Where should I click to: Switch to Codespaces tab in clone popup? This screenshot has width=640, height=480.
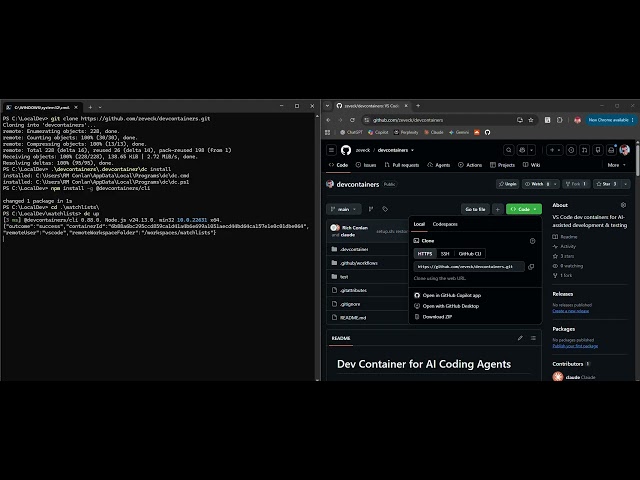click(445, 224)
